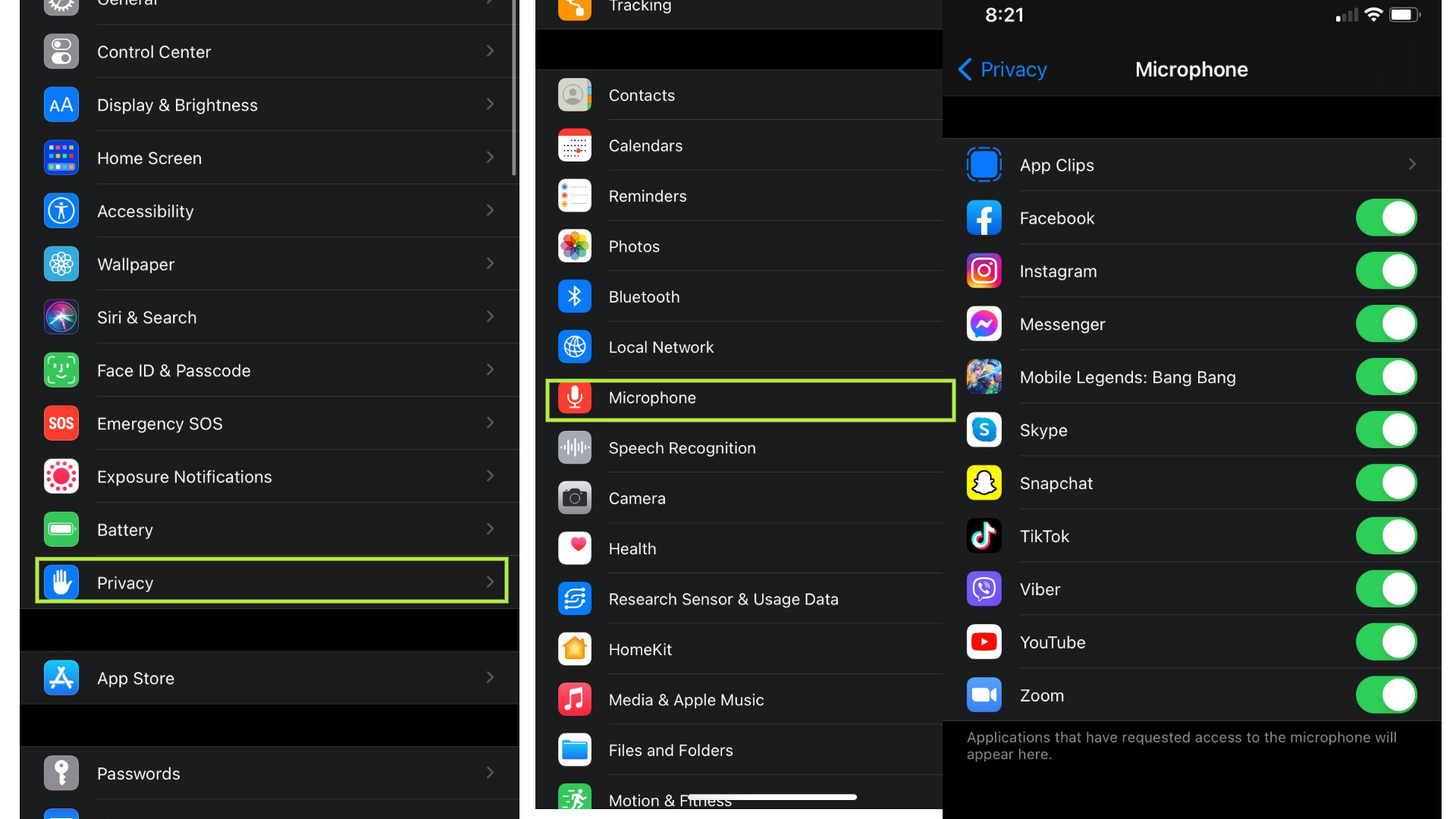The width and height of the screenshot is (1456, 819).
Task: Click the Instagram app icon
Action: (x=983, y=270)
